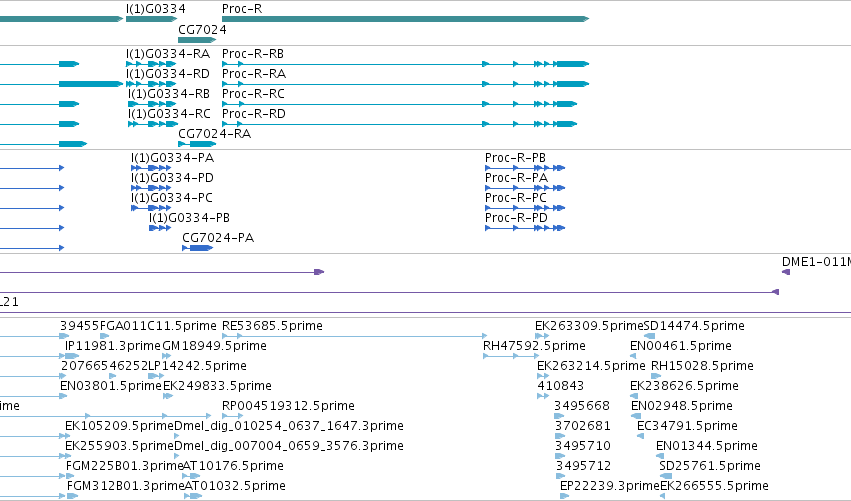Select the CG7024 gene bar
This screenshot has width=851, height=501.
point(197,40)
